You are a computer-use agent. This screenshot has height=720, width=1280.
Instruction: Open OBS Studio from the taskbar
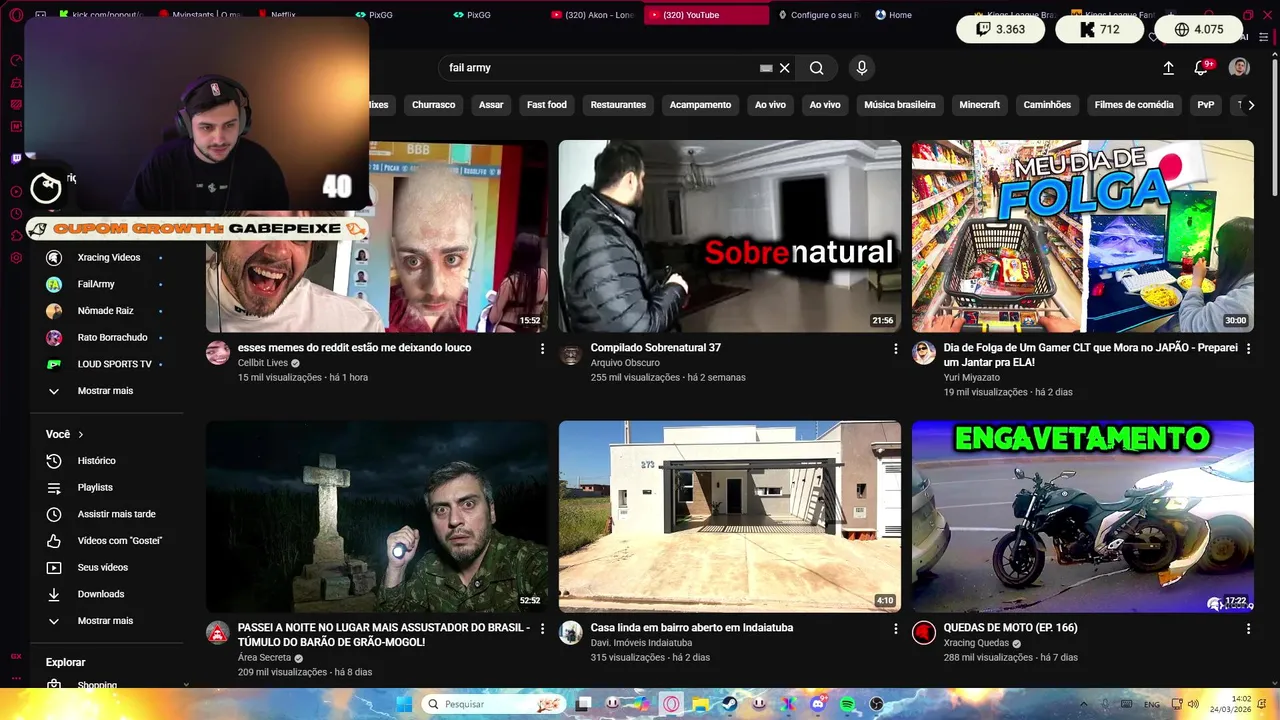pos(877,704)
